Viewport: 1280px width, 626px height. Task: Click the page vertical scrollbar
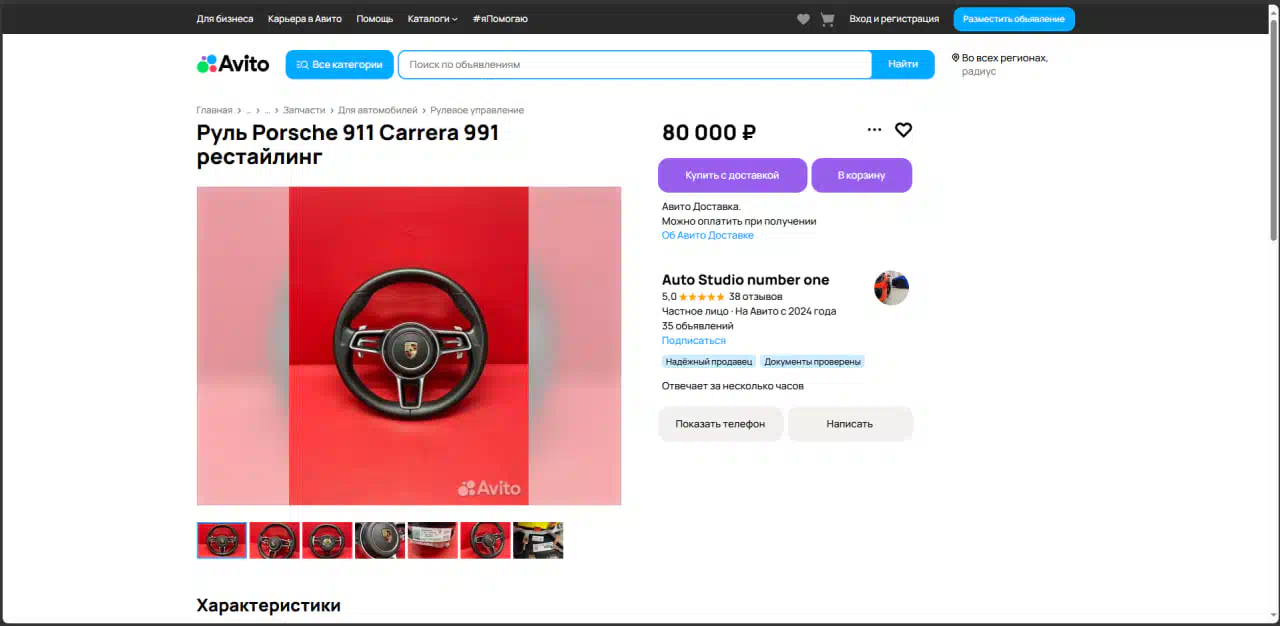[x=1273, y=130]
